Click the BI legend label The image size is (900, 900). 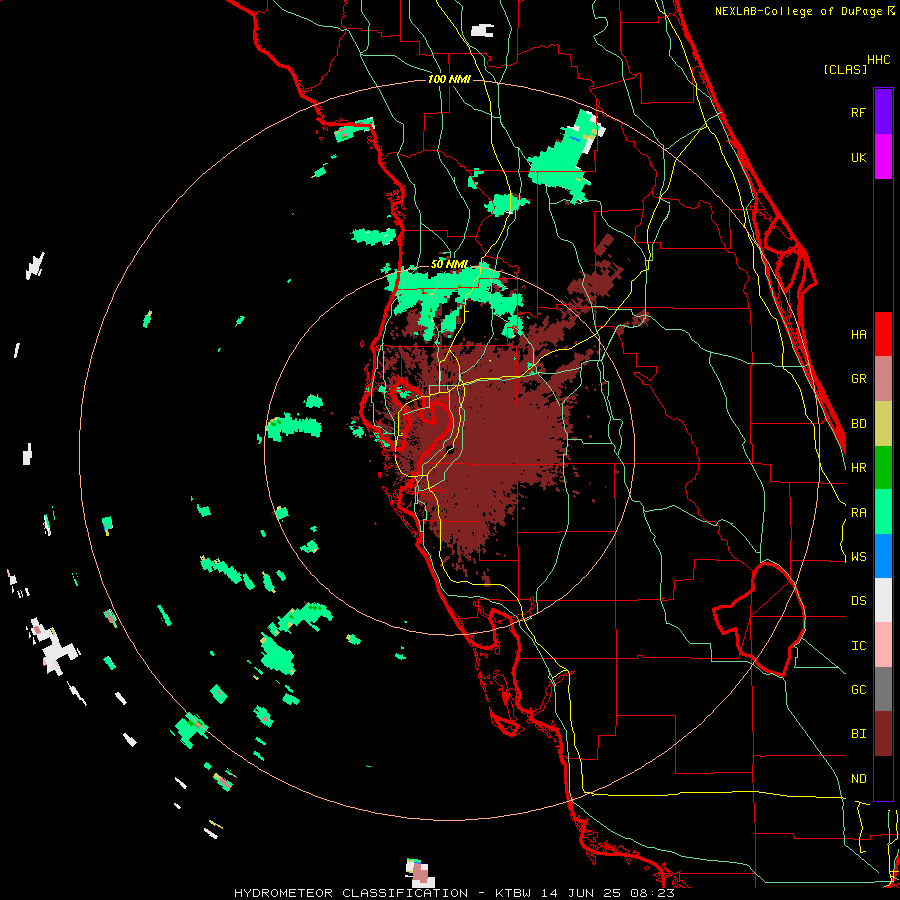pos(858,734)
